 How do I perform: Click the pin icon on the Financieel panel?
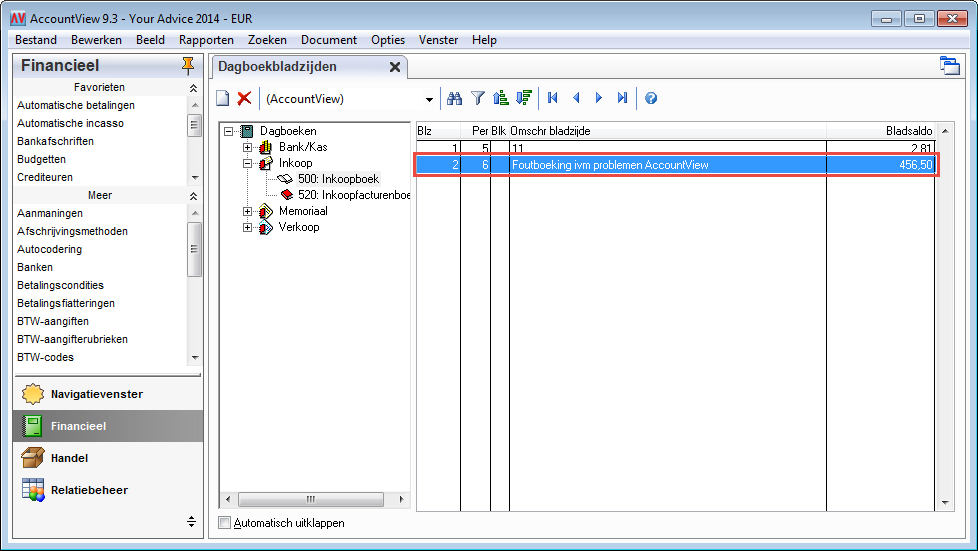tap(188, 66)
